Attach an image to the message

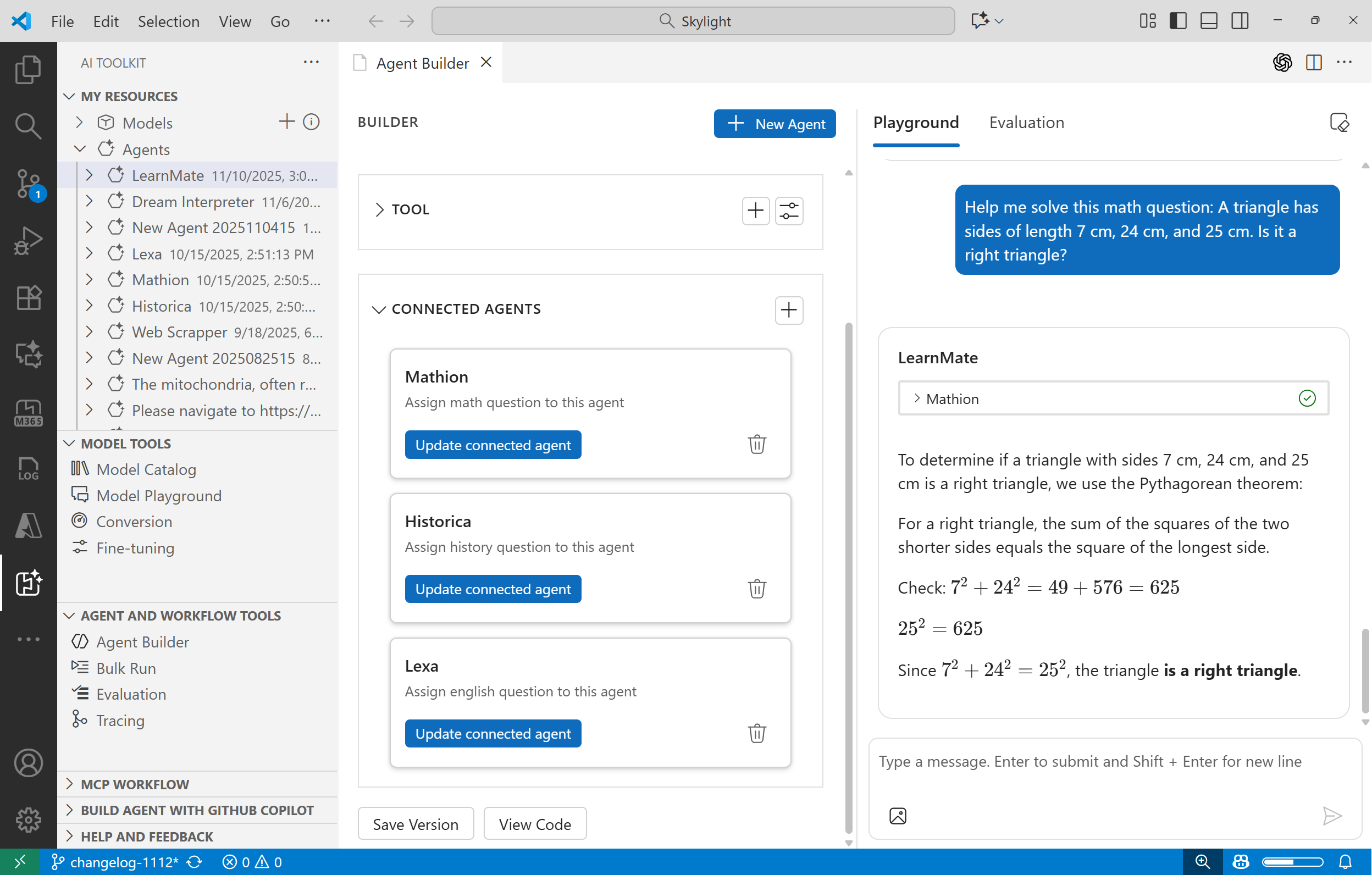pos(898,816)
